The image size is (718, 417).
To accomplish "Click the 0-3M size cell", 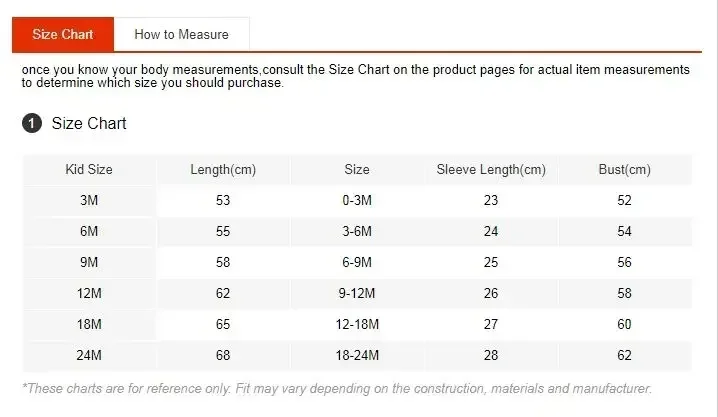I will click(357, 201).
